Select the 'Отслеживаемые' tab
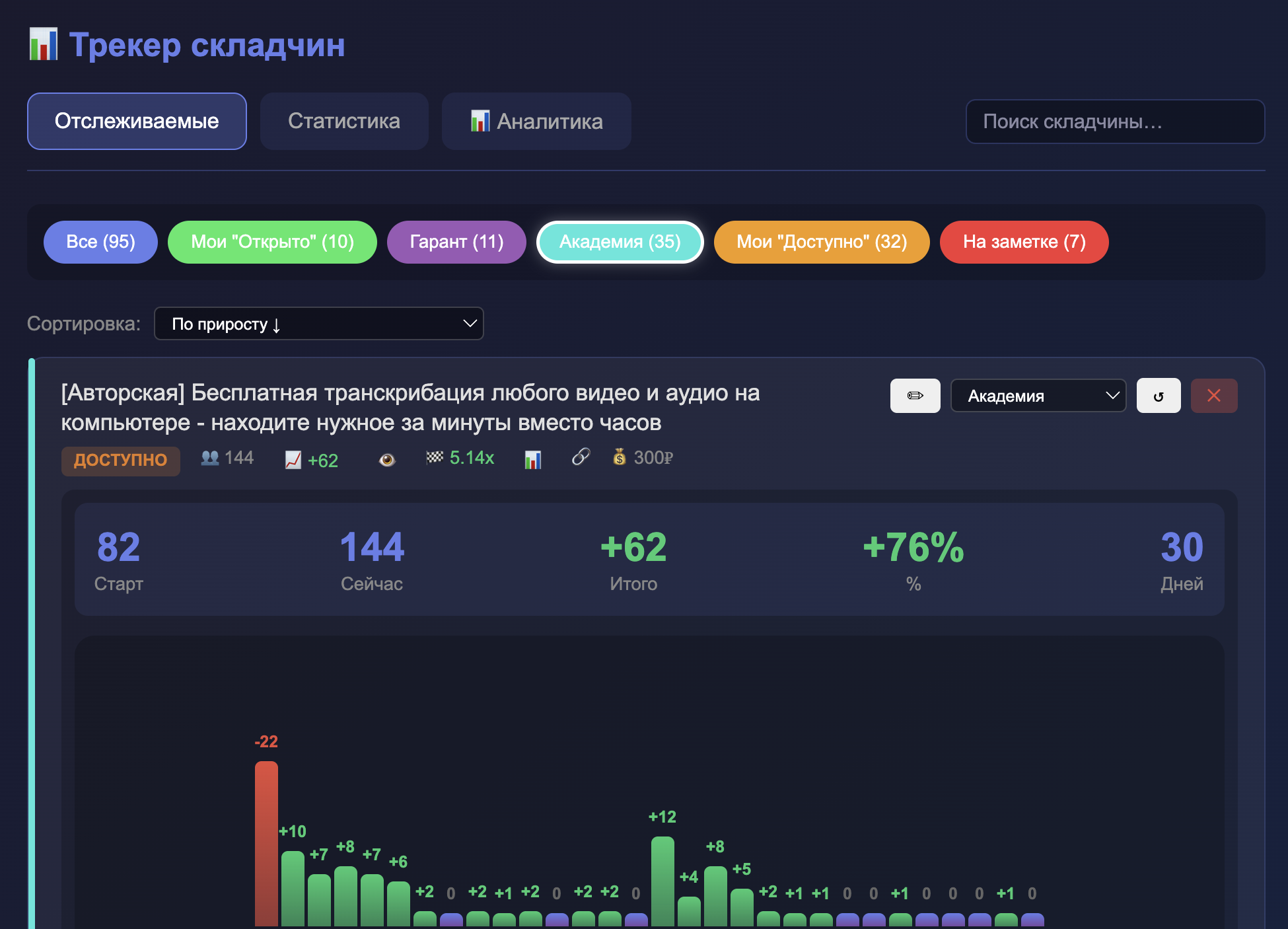 click(x=137, y=121)
